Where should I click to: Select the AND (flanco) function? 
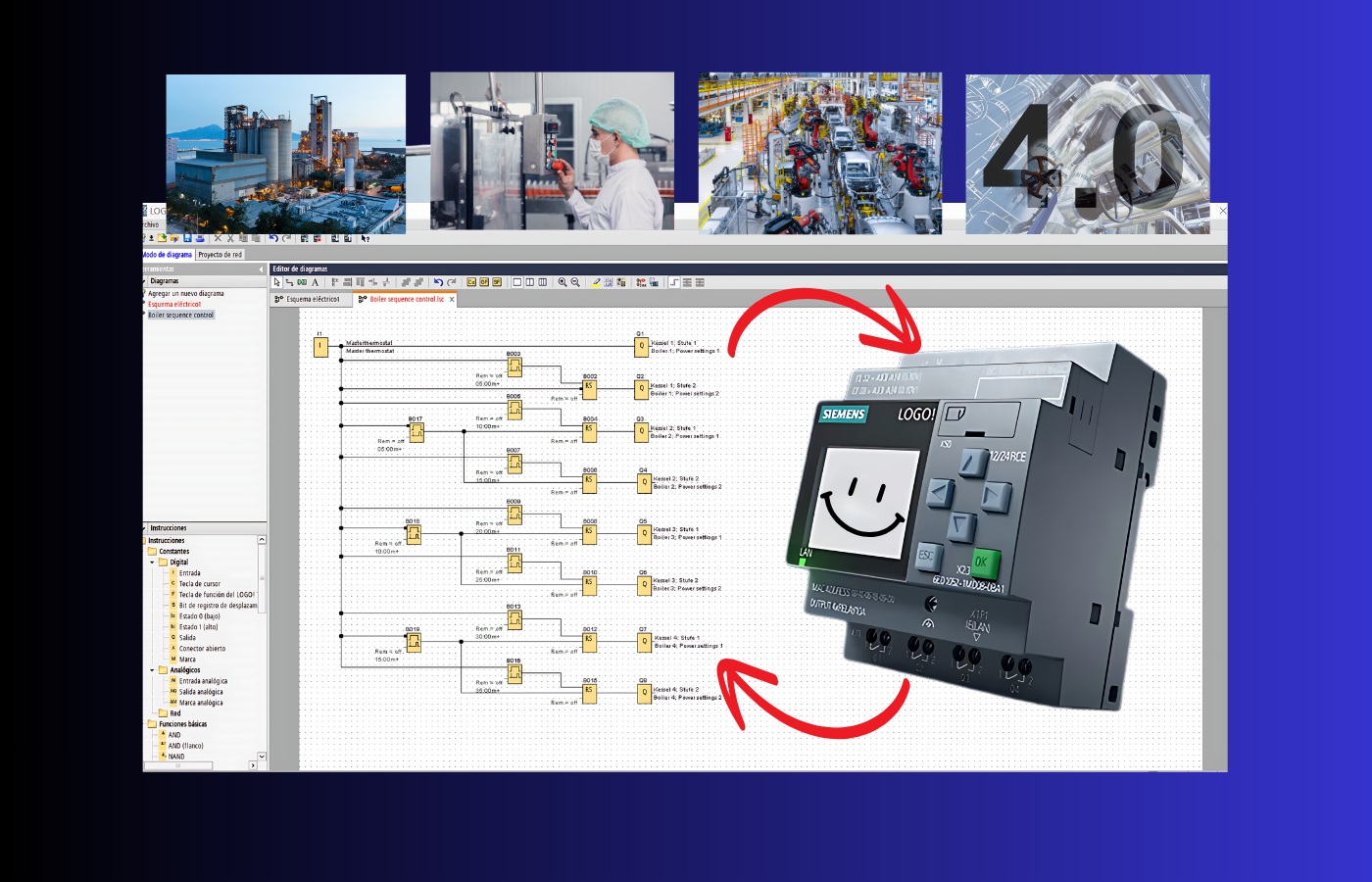coord(185,746)
